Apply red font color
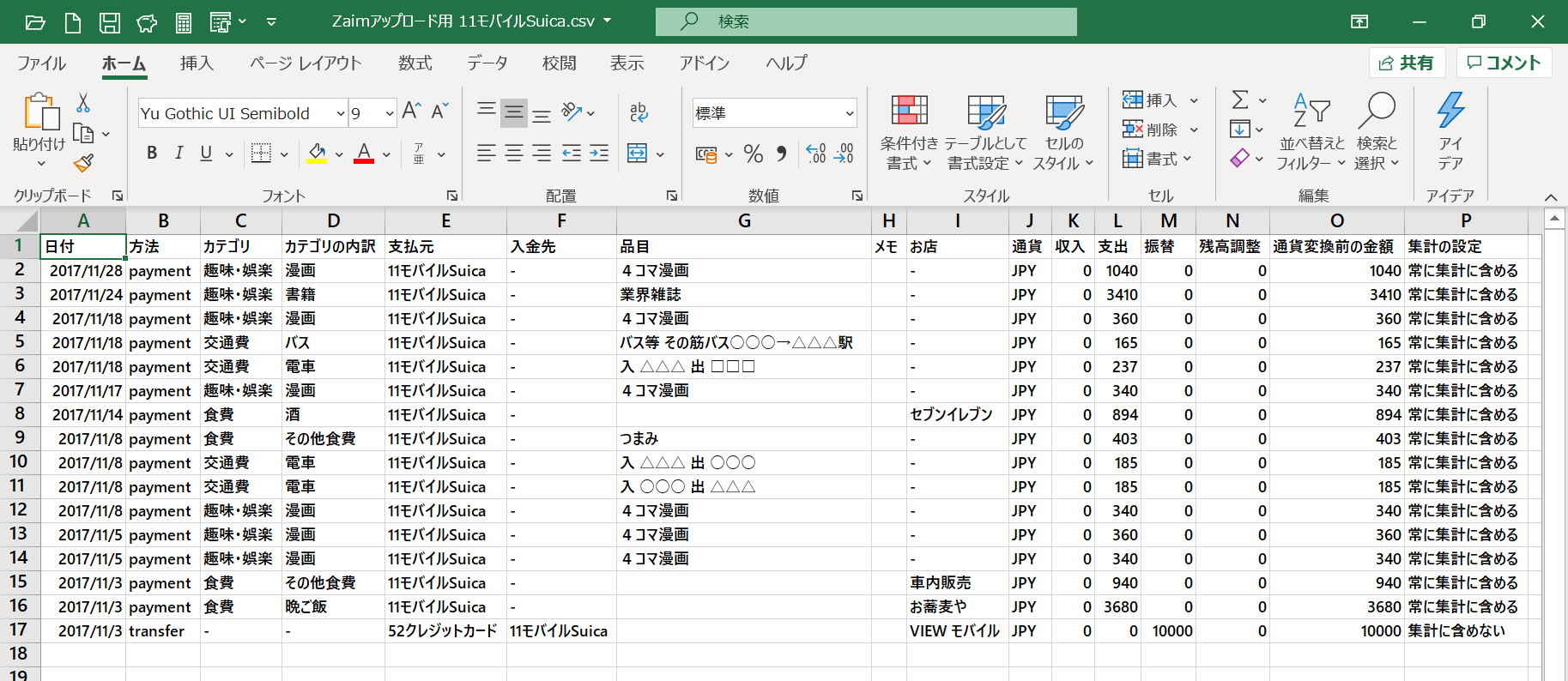The image size is (1568, 681). click(364, 154)
